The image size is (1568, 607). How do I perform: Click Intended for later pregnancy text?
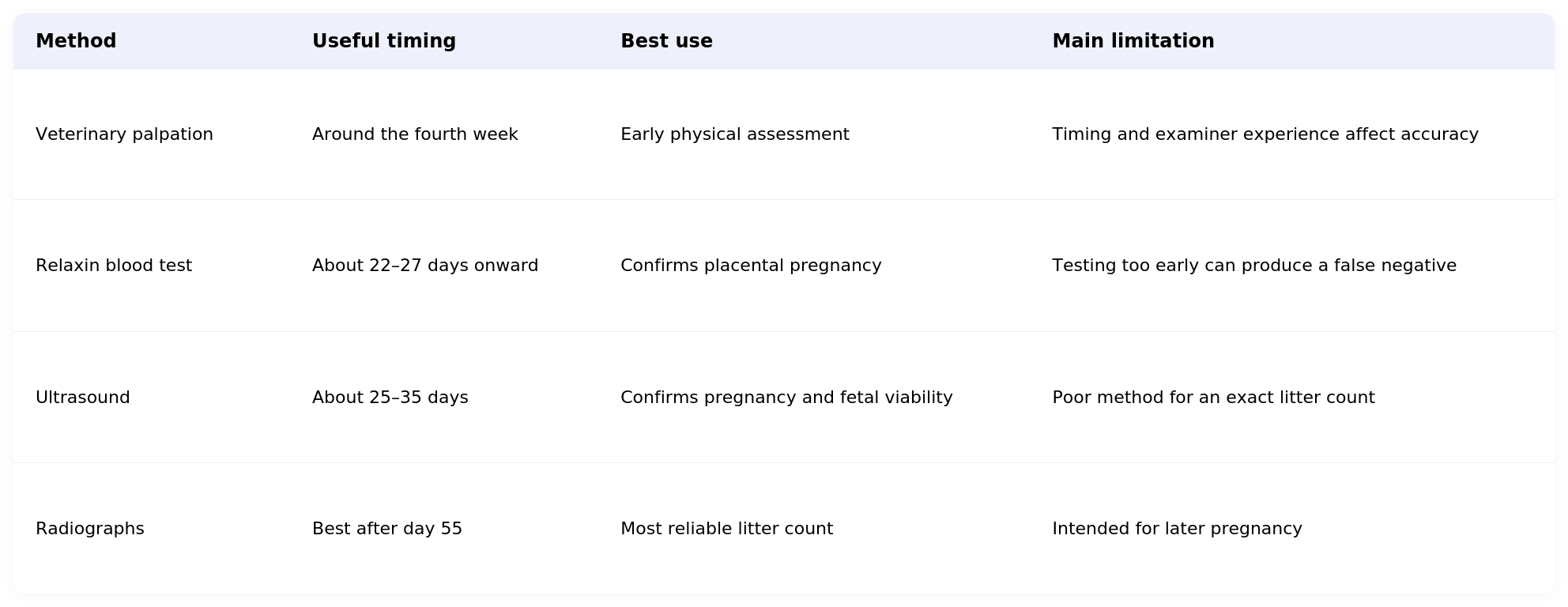(x=1177, y=529)
